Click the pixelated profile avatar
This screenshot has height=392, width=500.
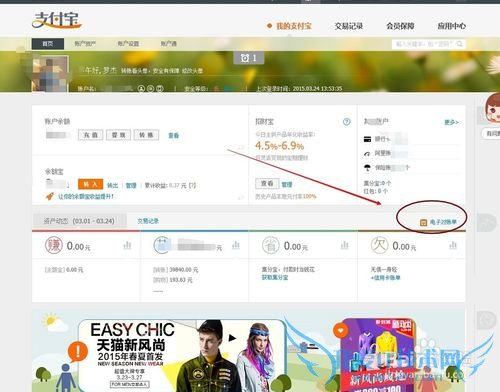click(50, 74)
